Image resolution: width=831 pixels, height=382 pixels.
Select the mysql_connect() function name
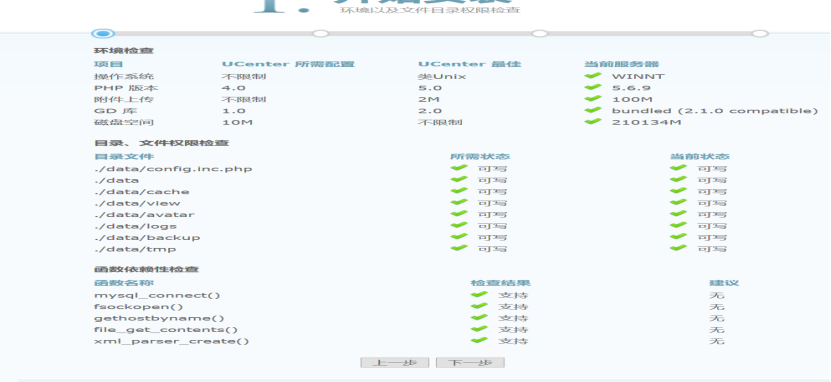click(157, 296)
